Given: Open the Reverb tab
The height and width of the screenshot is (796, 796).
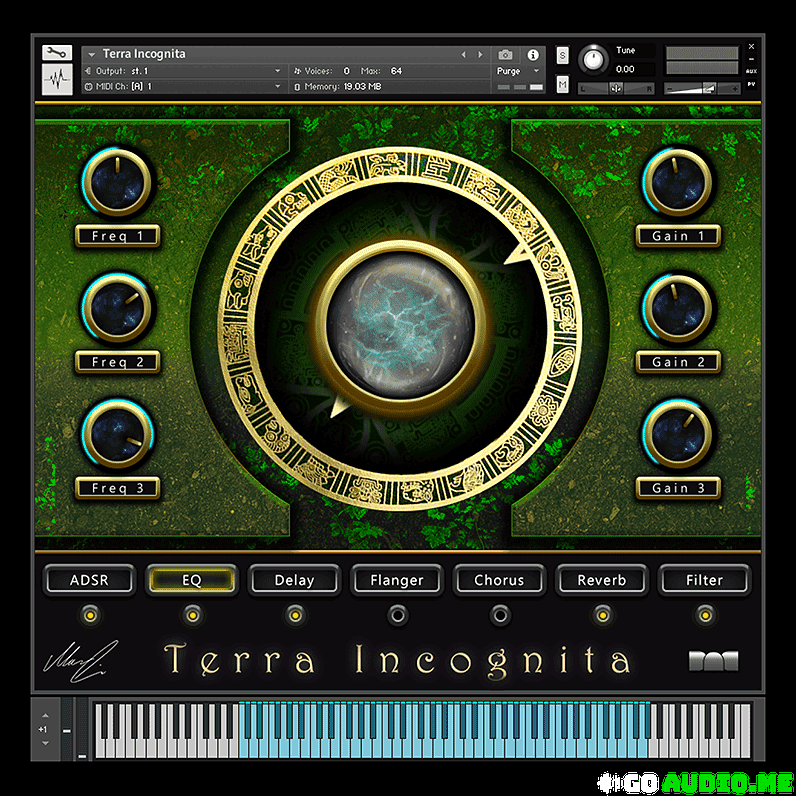Looking at the screenshot, I should 602,580.
